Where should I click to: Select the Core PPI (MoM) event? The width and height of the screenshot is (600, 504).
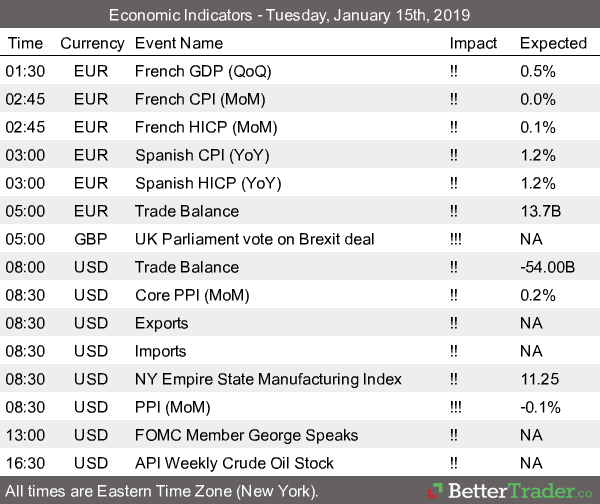tap(192, 295)
